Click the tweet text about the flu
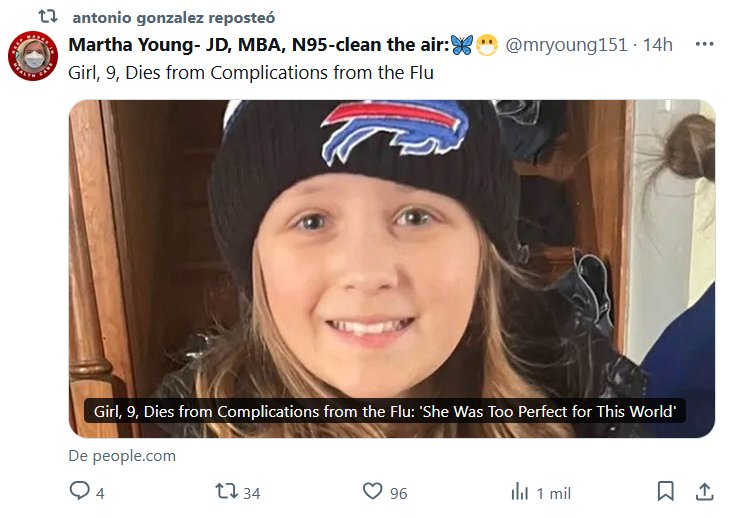The height and width of the screenshot is (518, 732). point(251,73)
